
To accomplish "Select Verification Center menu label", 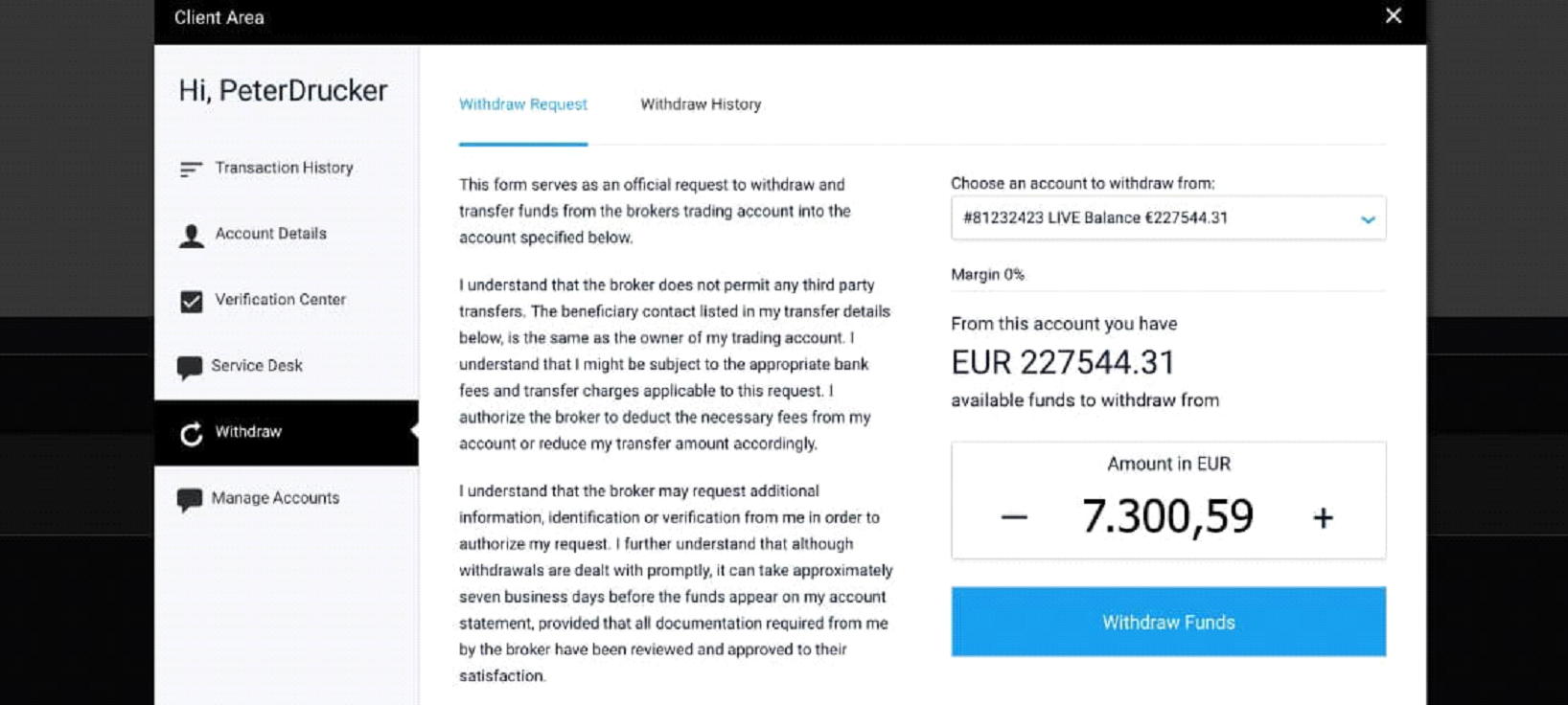I will pyautogui.click(x=280, y=300).
